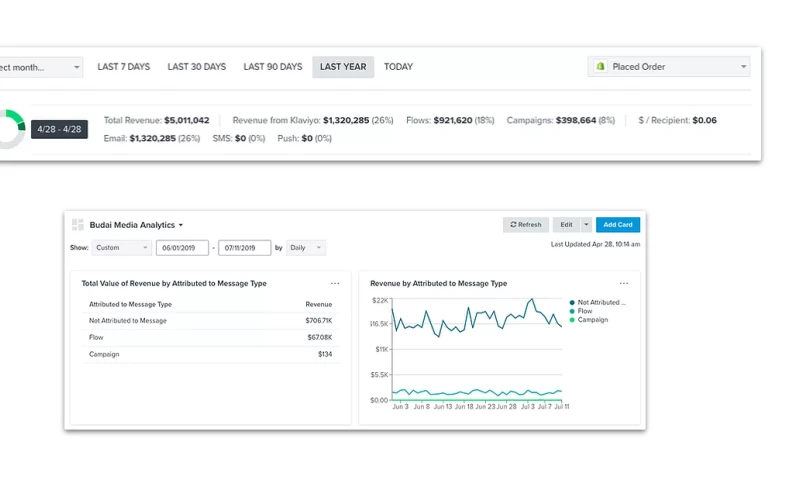The height and width of the screenshot is (480, 800).
Task: Click the Refresh button
Action: click(526, 224)
